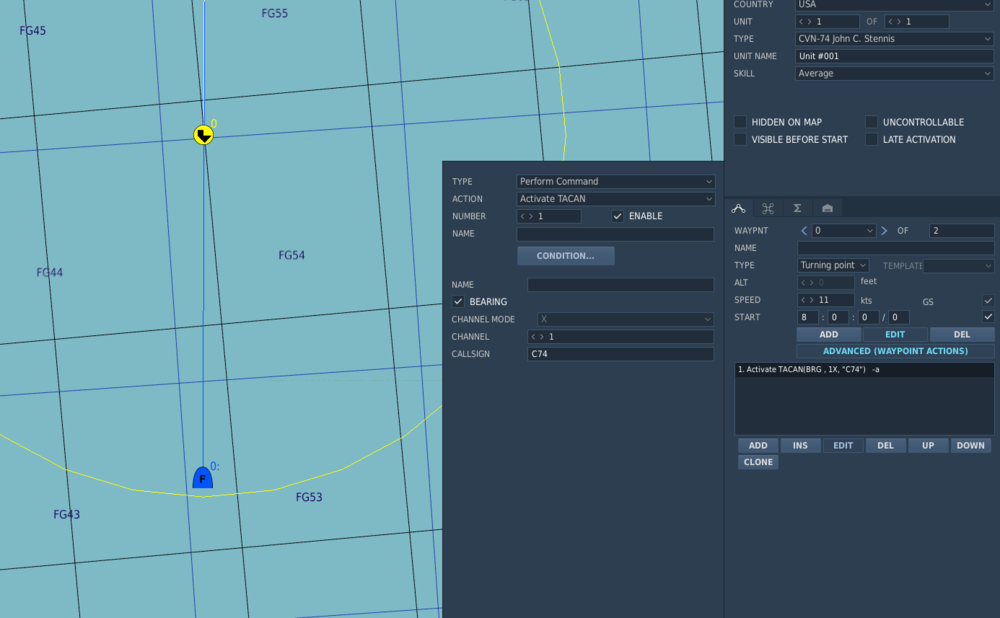1000x618 pixels.
Task: Check the LATE ACTIVATION option
Action: point(872,140)
